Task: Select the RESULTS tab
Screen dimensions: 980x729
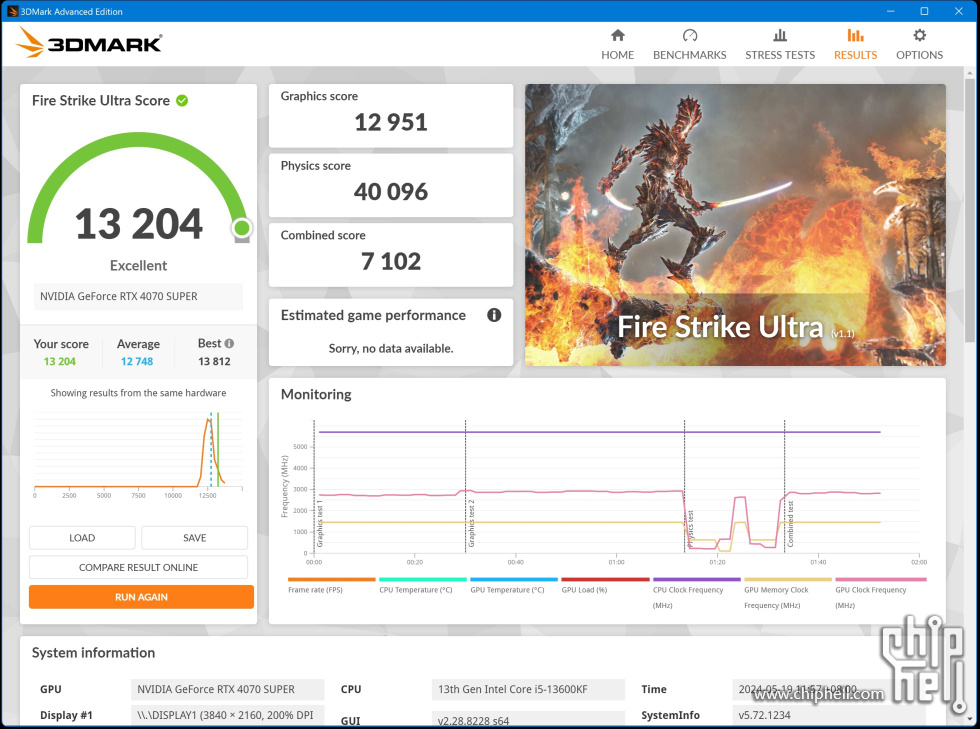Action: 855,44
